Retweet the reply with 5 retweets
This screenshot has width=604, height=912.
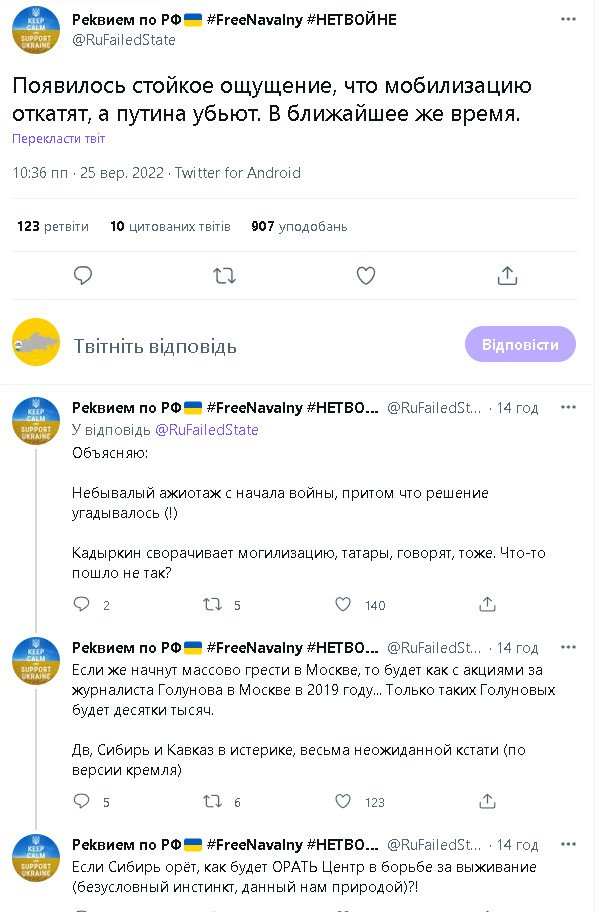click(x=213, y=604)
